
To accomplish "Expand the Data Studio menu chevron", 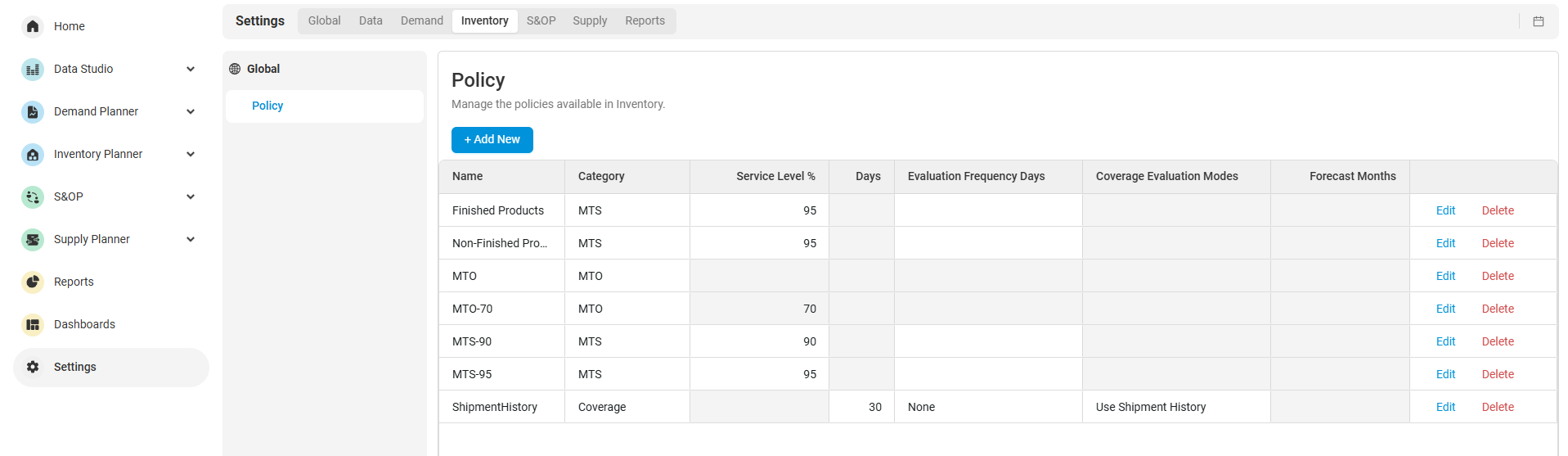I will pyautogui.click(x=191, y=69).
